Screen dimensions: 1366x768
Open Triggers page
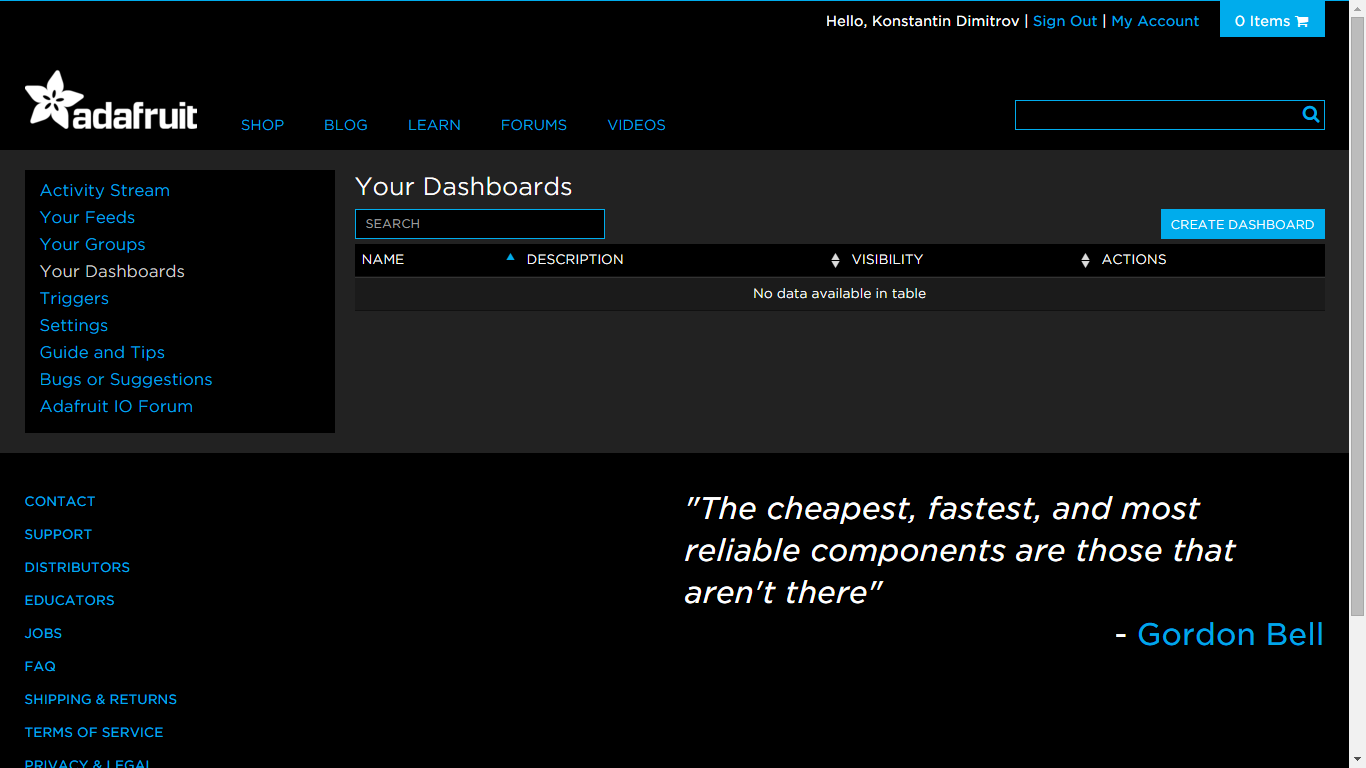[x=74, y=298]
